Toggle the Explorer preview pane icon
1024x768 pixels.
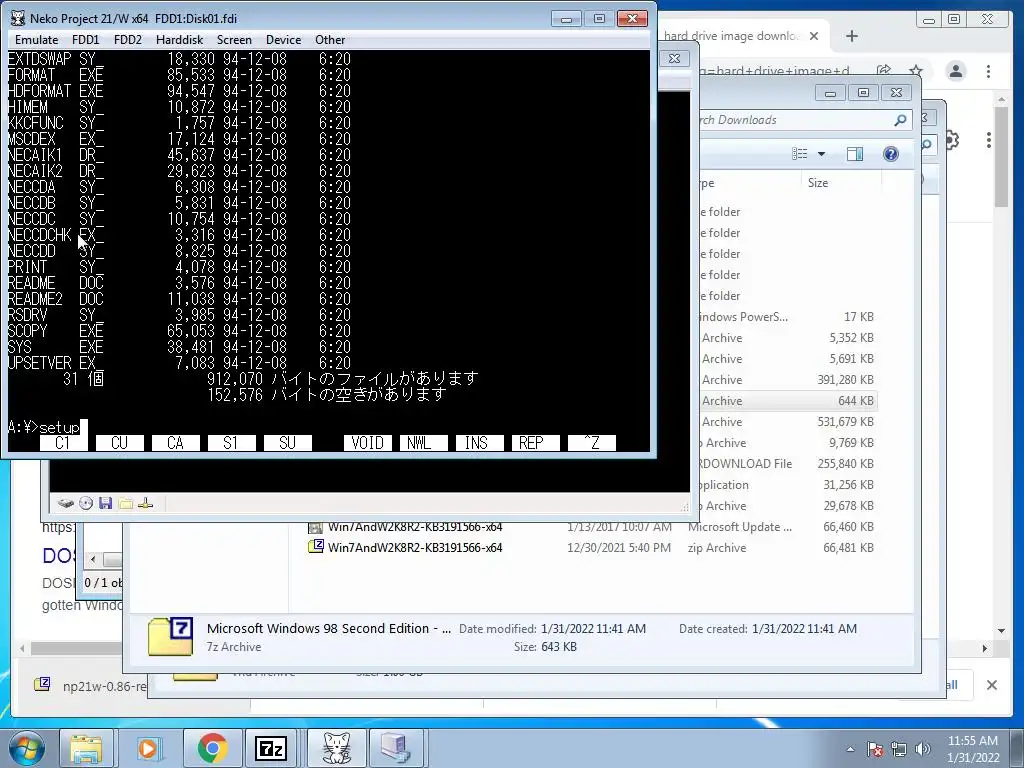click(x=854, y=153)
